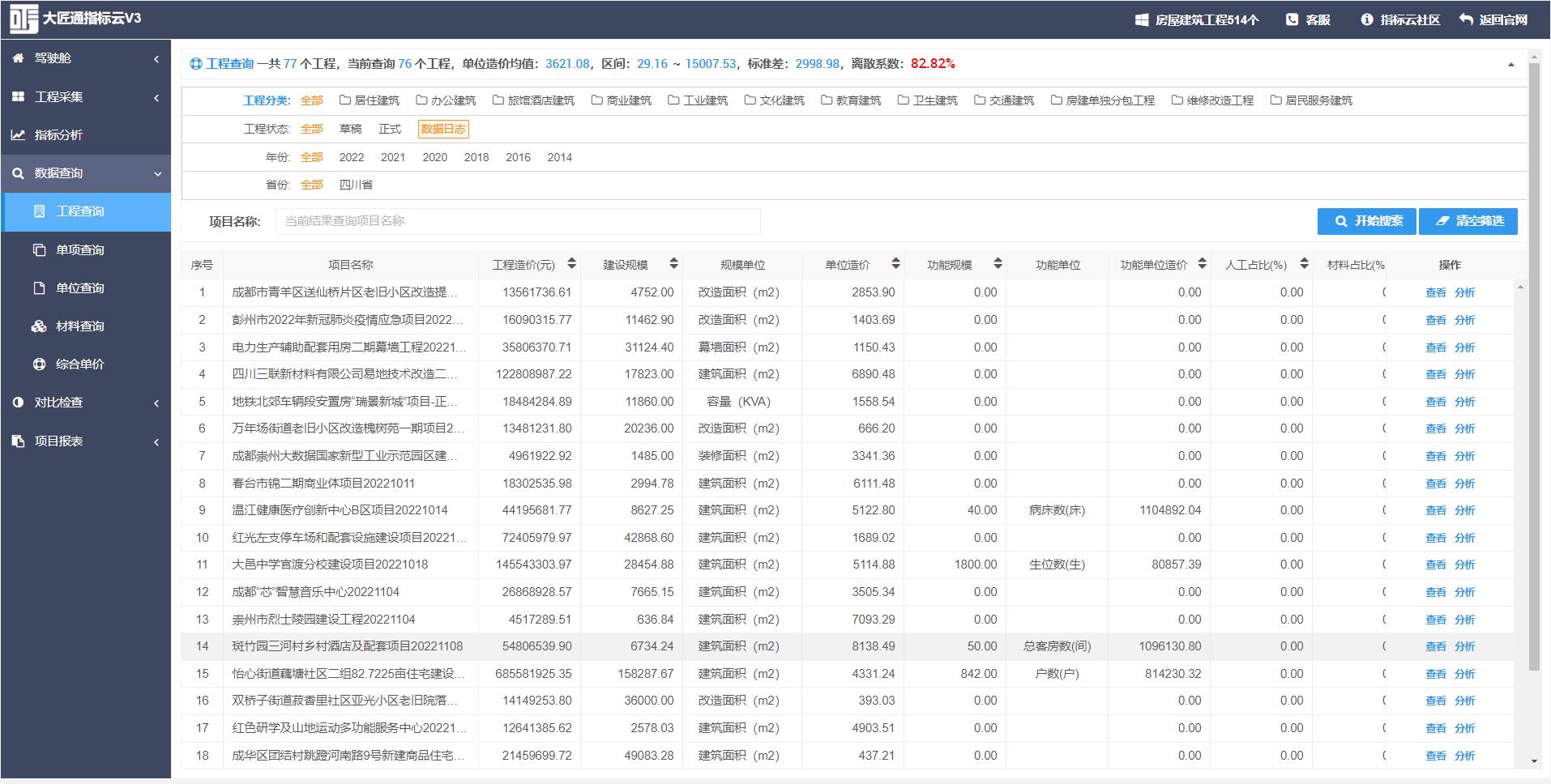Click the page vertical scrollbar thumb
Screen dimensions: 1551x784
(x=1534, y=366)
